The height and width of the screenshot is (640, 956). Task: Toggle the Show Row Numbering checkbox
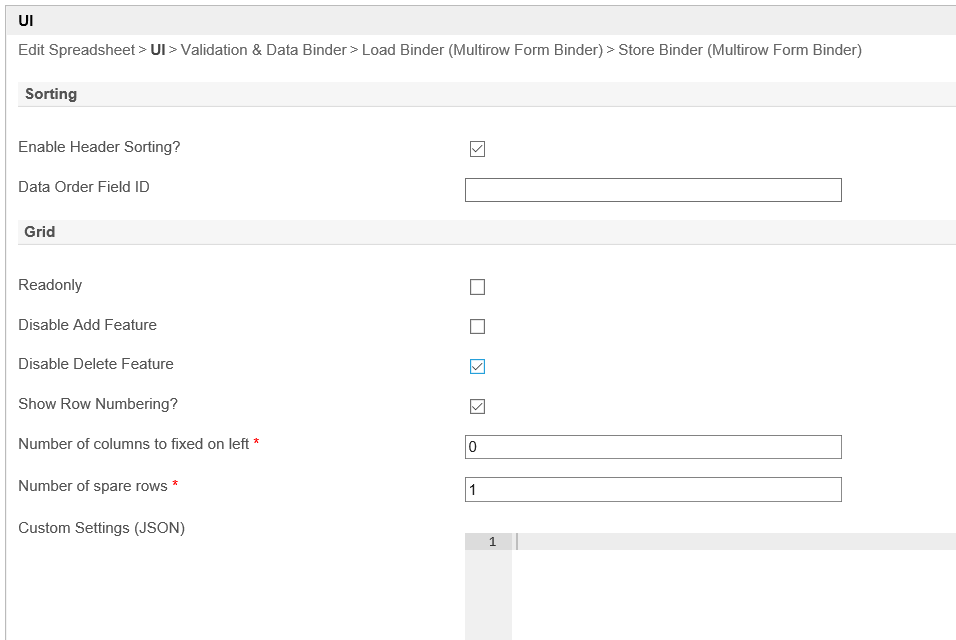click(x=477, y=406)
